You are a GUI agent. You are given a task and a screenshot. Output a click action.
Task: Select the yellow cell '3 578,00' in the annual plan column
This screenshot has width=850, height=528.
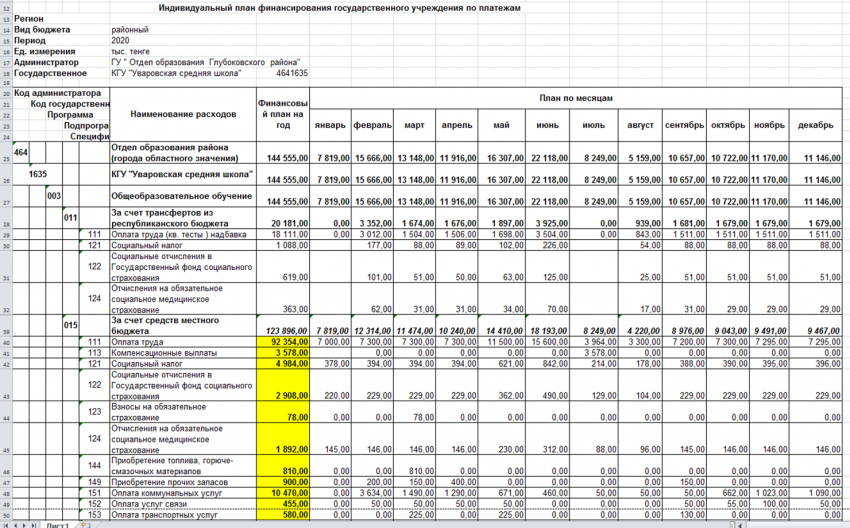[282, 353]
